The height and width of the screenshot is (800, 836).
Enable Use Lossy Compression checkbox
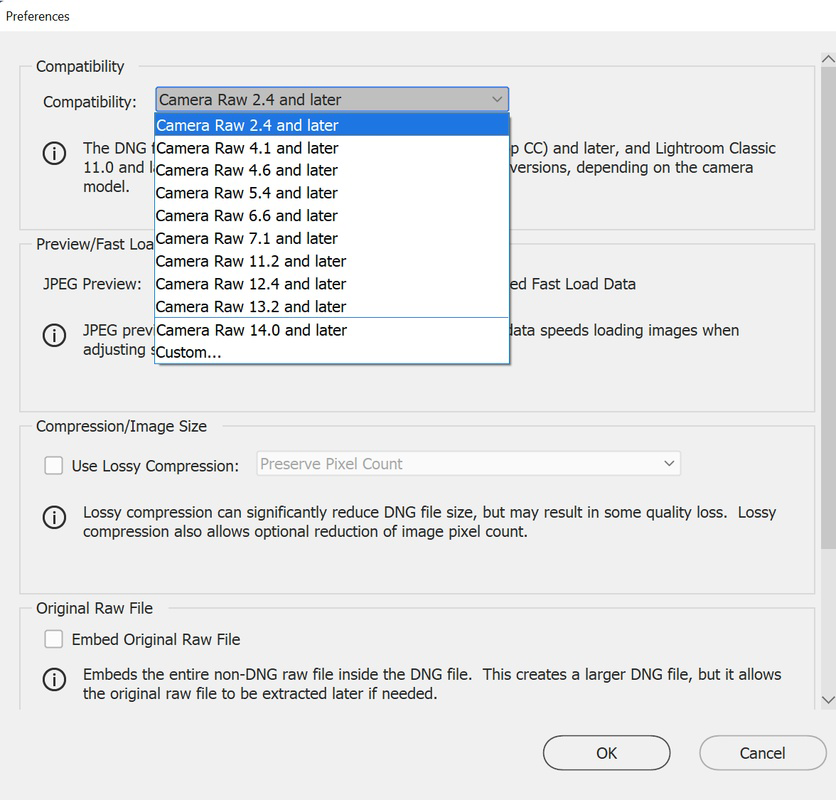[x=53, y=465]
